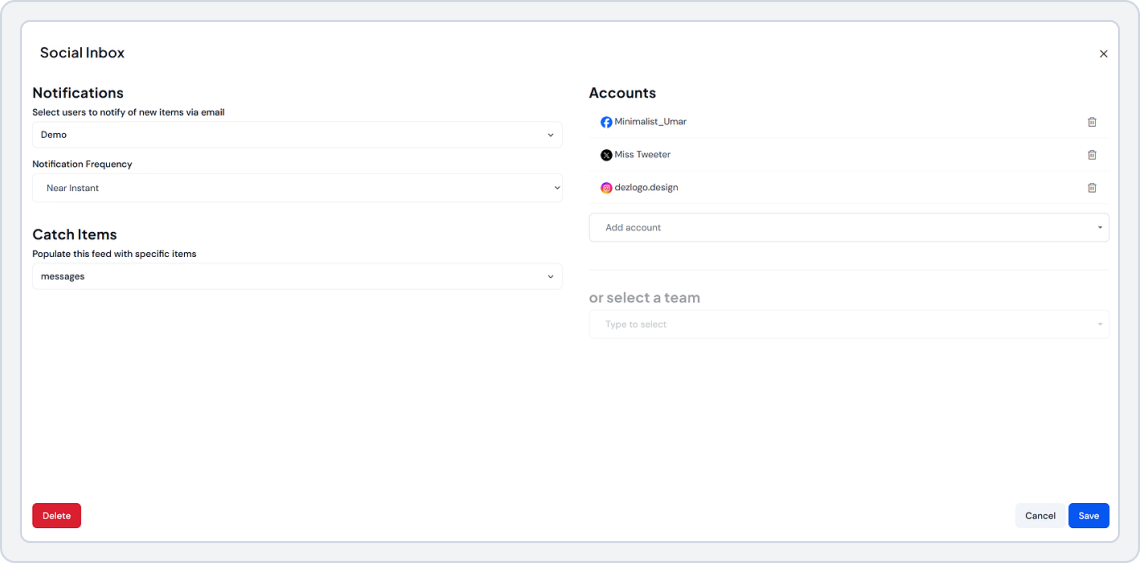Viewport: 1140px width, 563px height.
Task: Click the Facebook icon next to Minimalist_Umar
Action: [x=606, y=122]
